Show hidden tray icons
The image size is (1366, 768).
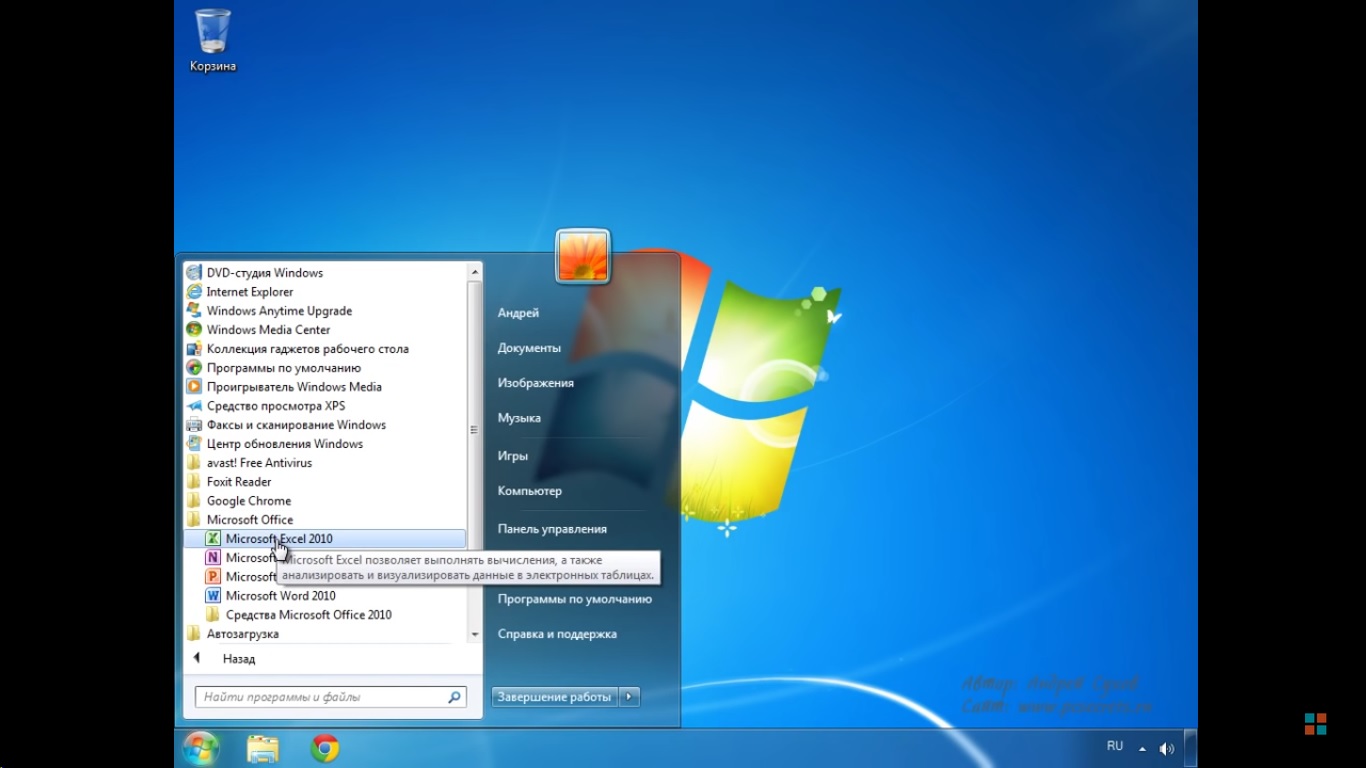(x=1141, y=746)
